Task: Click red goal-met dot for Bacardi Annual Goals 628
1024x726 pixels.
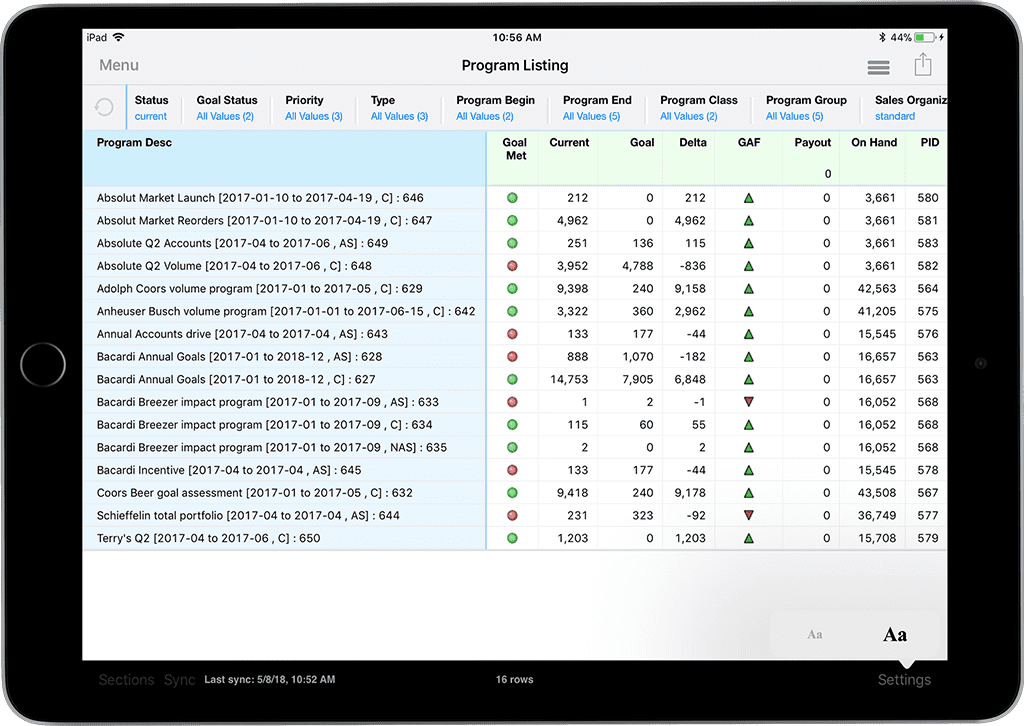Action: coord(513,357)
